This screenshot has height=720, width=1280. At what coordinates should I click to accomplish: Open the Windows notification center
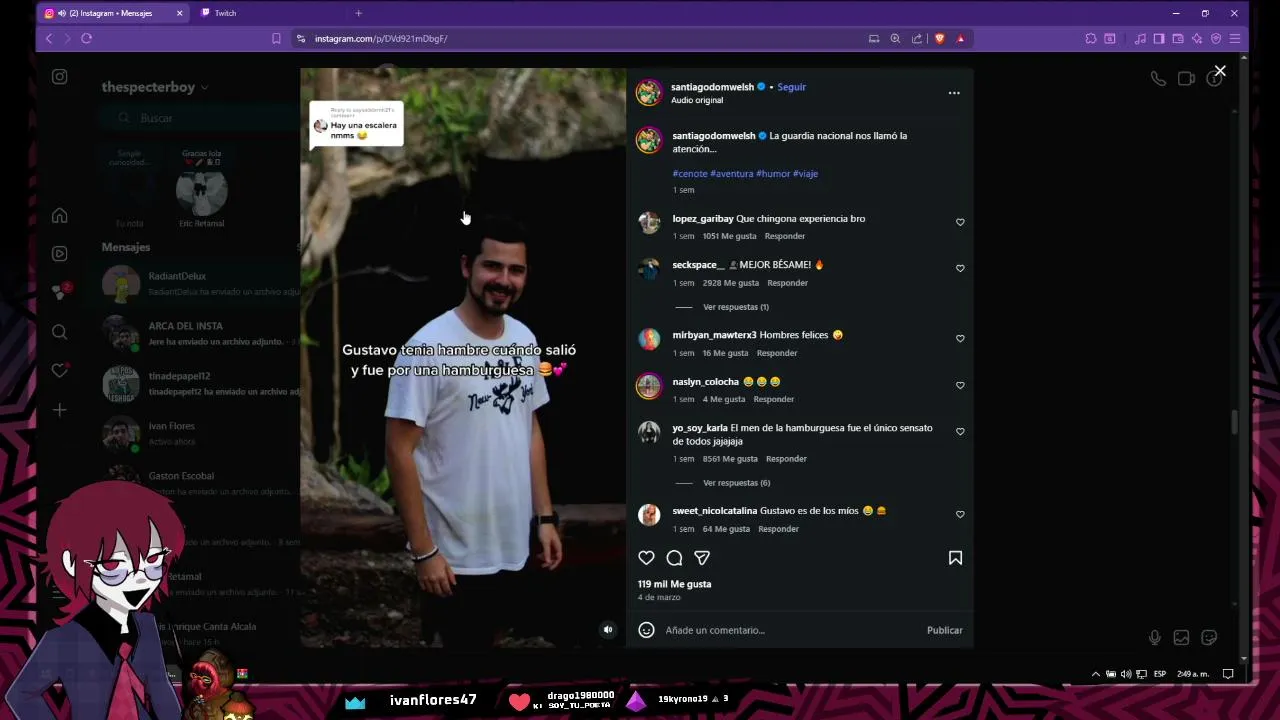click(1228, 674)
